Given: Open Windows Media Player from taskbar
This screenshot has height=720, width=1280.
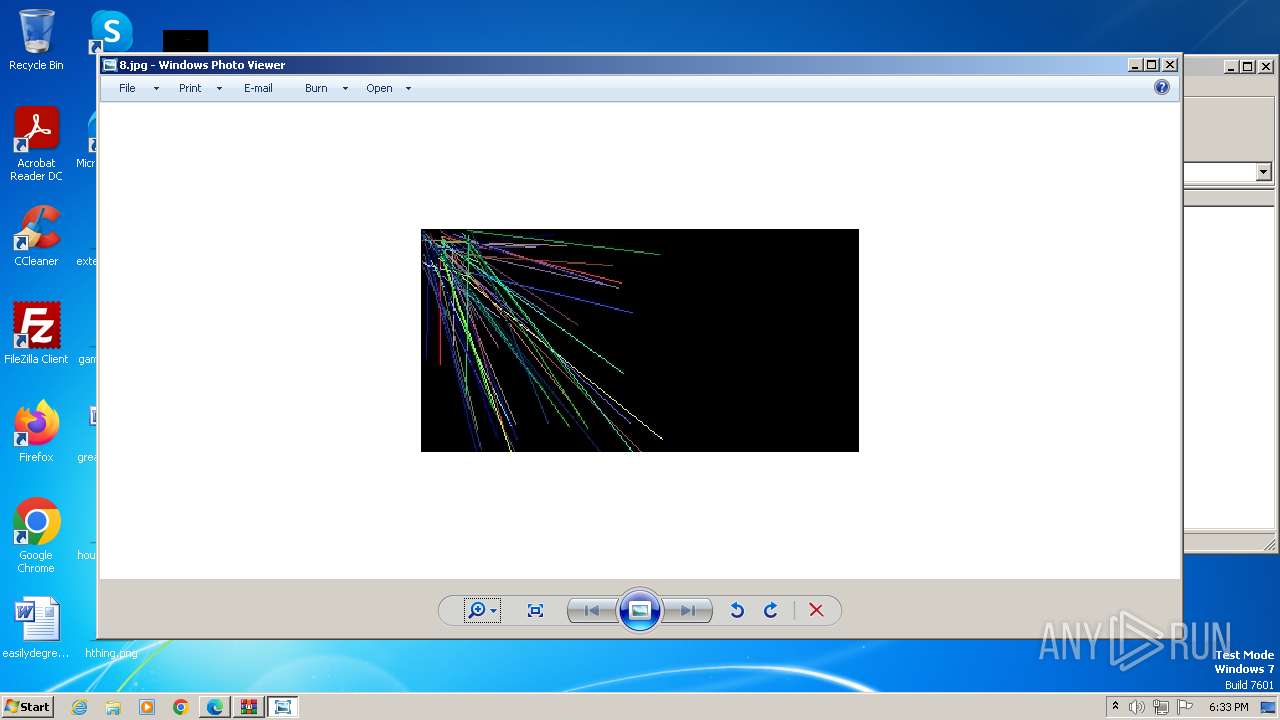Looking at the screenshot, I should click(x=147, y=707).
